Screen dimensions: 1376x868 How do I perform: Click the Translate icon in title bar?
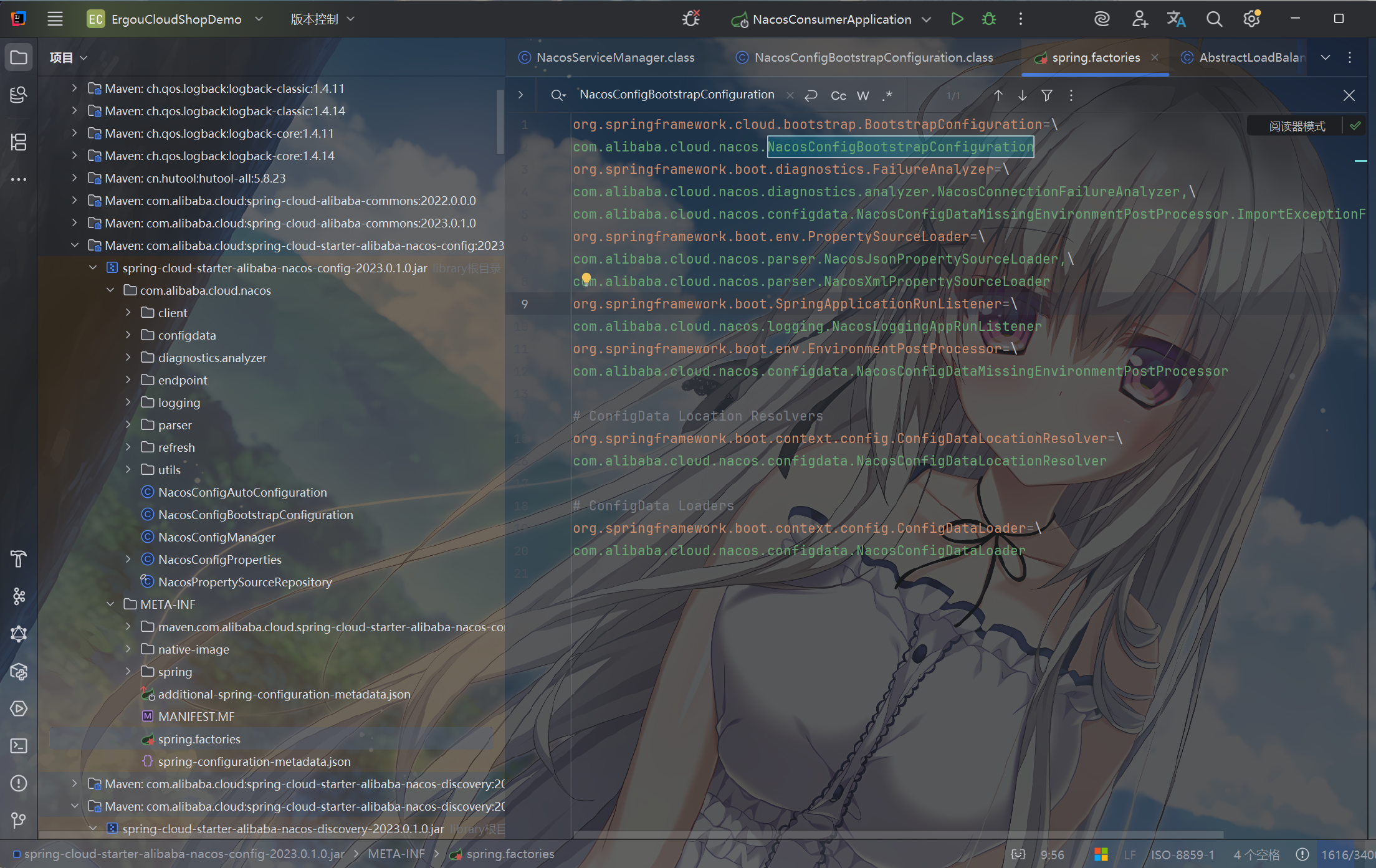(x=1177, y=19)
